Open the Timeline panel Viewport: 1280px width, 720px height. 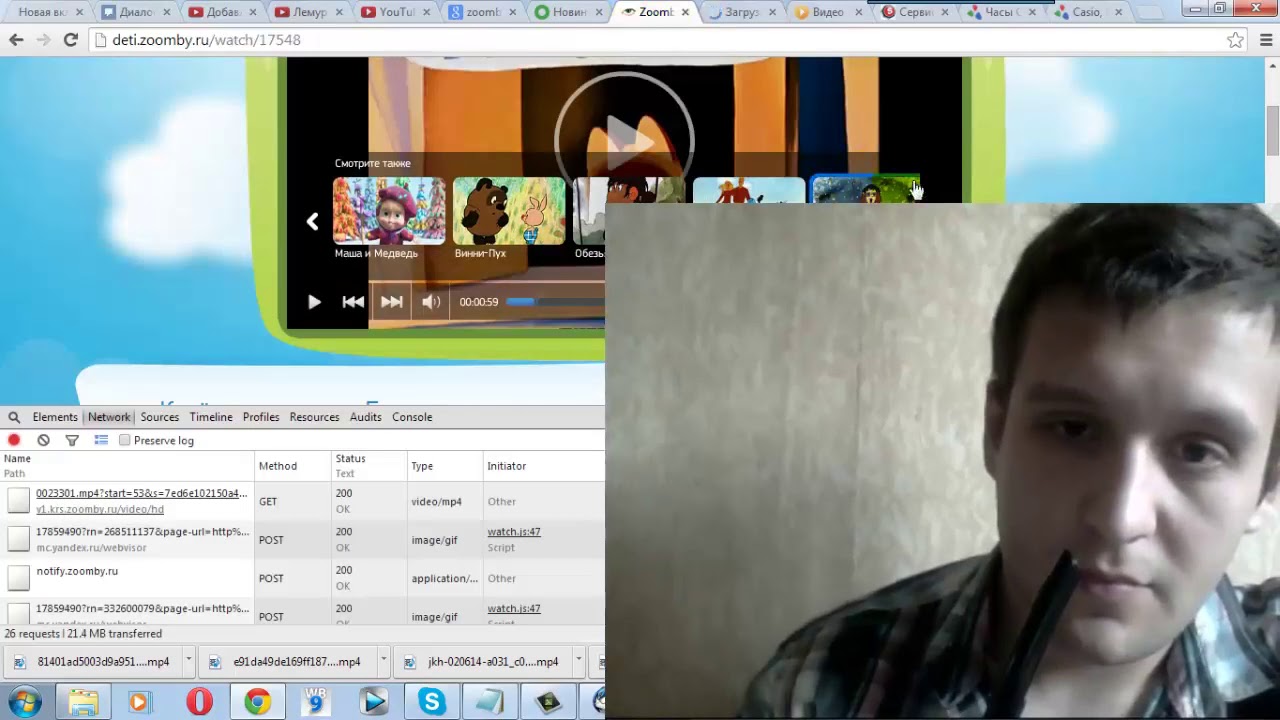pos(211,417)
